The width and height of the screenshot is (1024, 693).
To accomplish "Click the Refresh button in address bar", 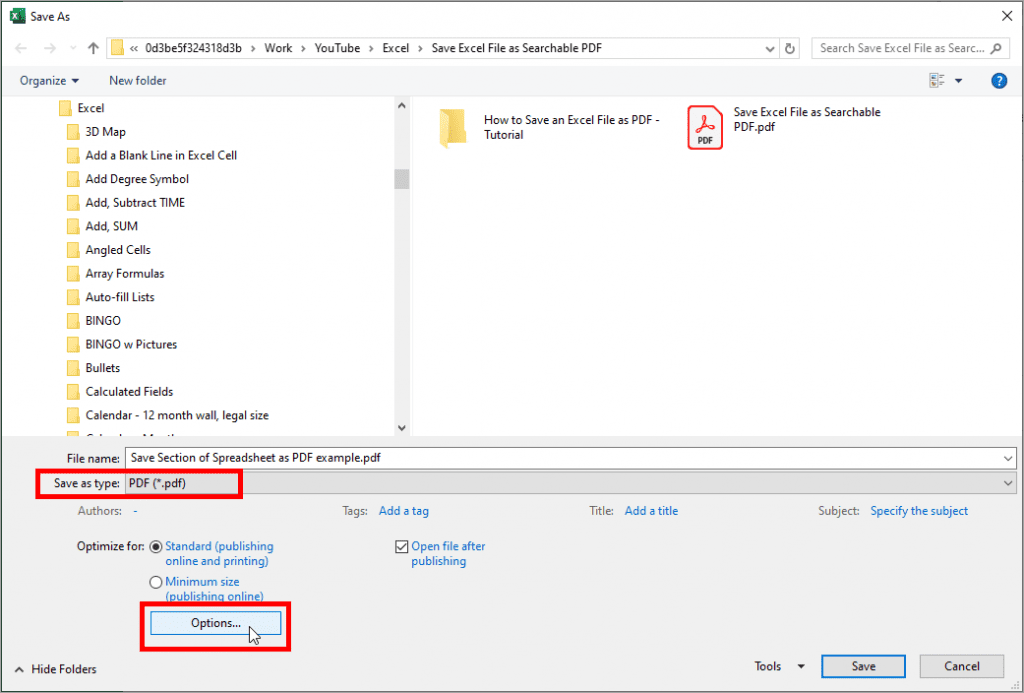I will 790,48.
